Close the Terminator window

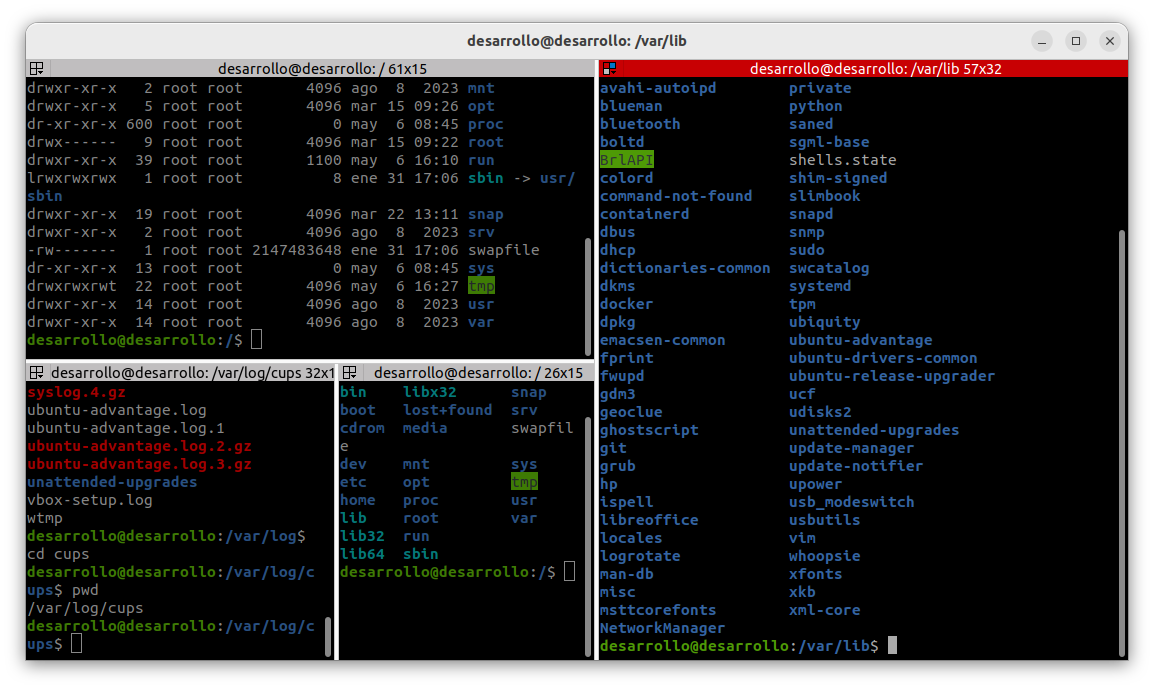pos(1109,41)
